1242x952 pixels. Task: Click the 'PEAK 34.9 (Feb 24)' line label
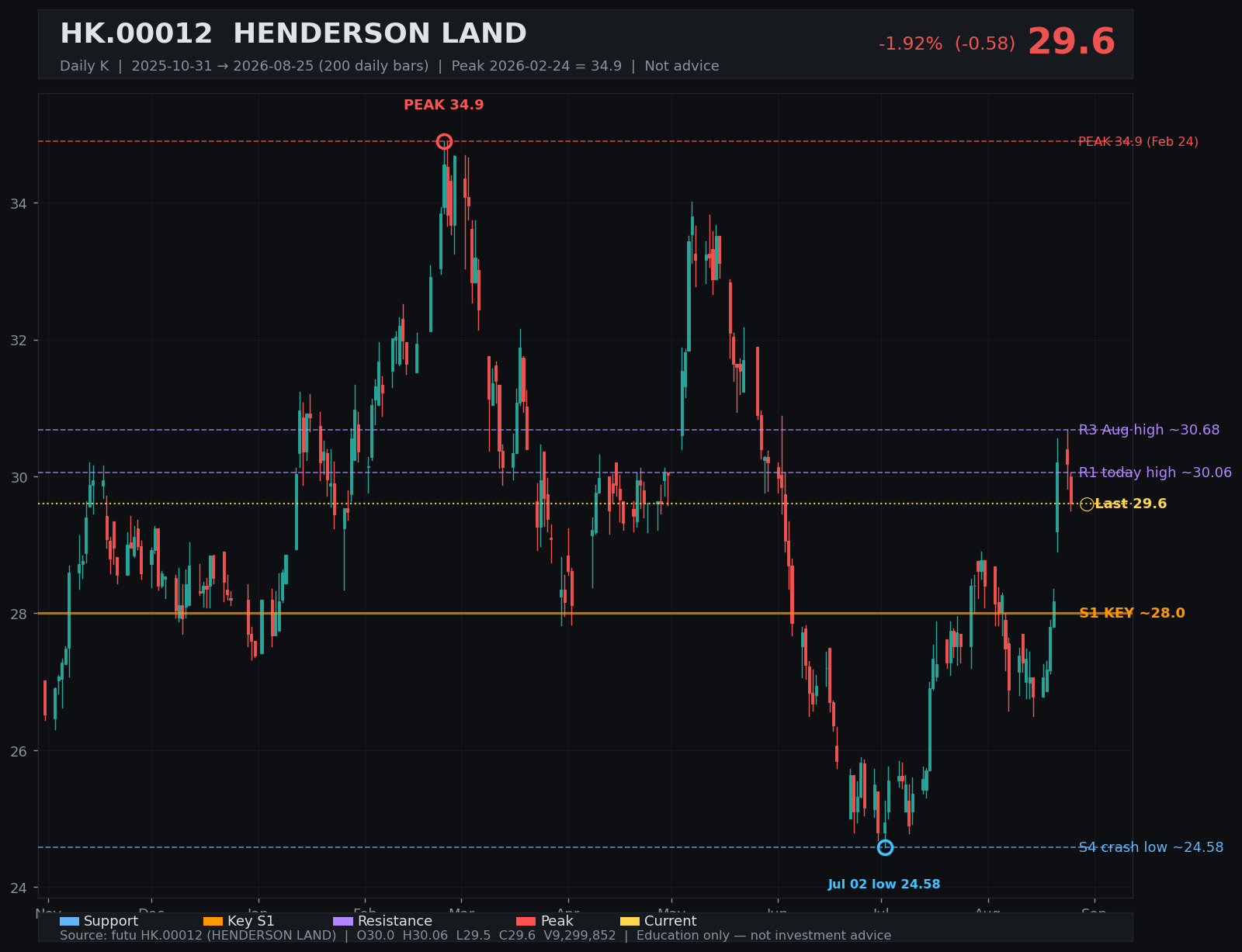(x=1139, y=142)
